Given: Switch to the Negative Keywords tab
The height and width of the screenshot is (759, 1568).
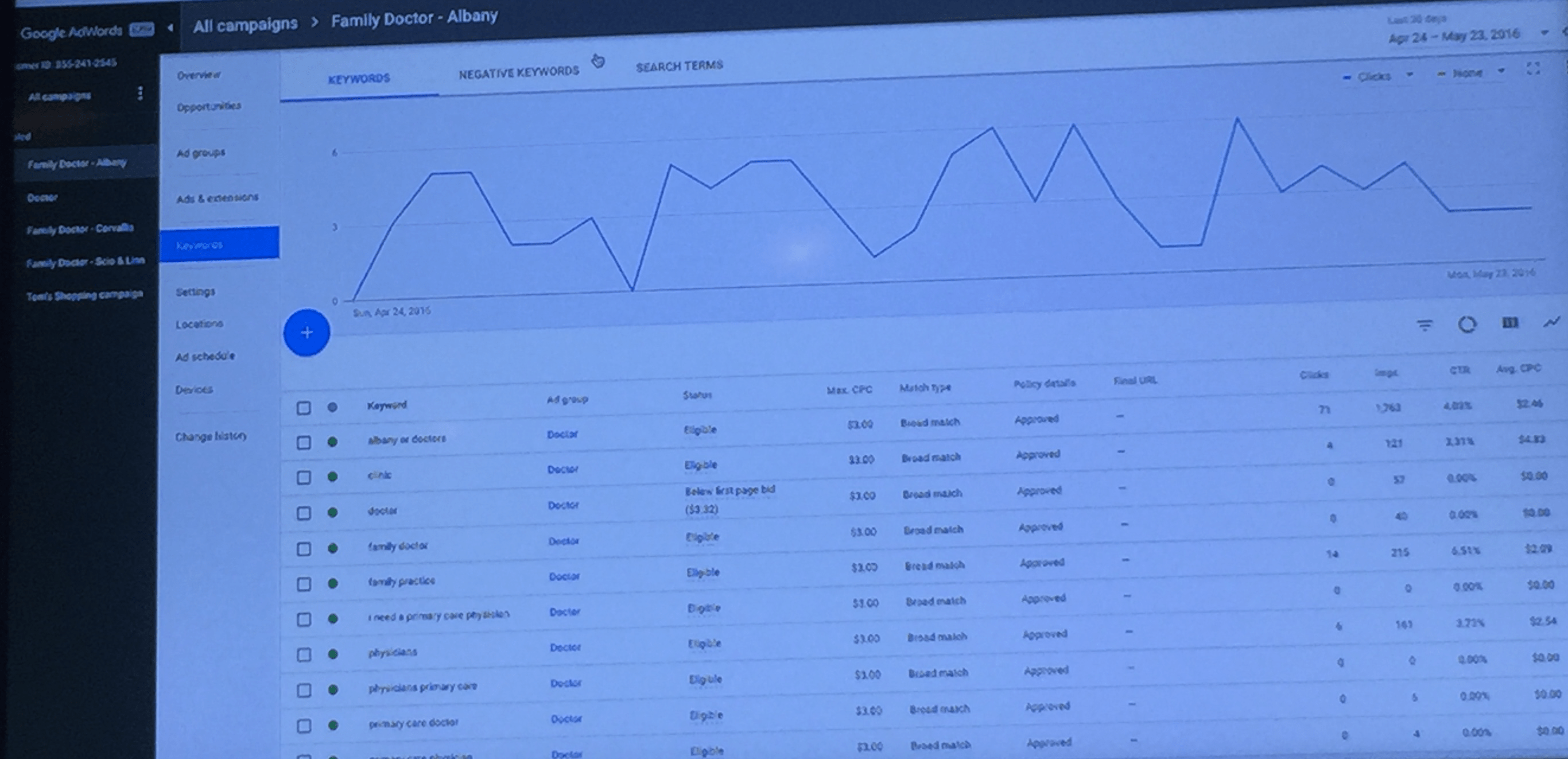Looking at the screenshot, I should point(519,72).
